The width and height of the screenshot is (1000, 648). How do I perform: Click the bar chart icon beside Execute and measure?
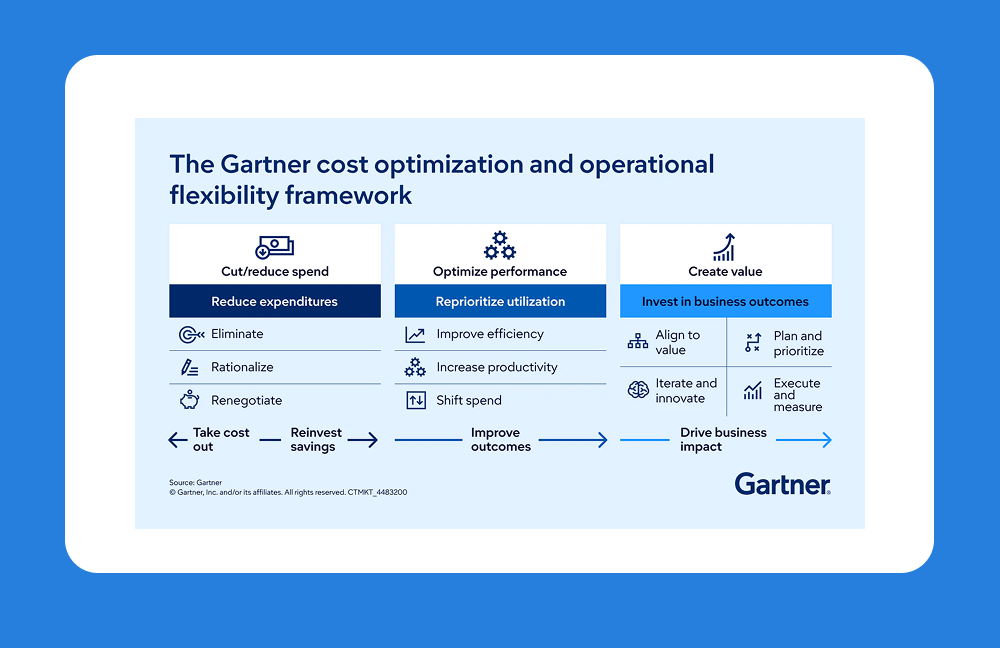tap(753, 390)
